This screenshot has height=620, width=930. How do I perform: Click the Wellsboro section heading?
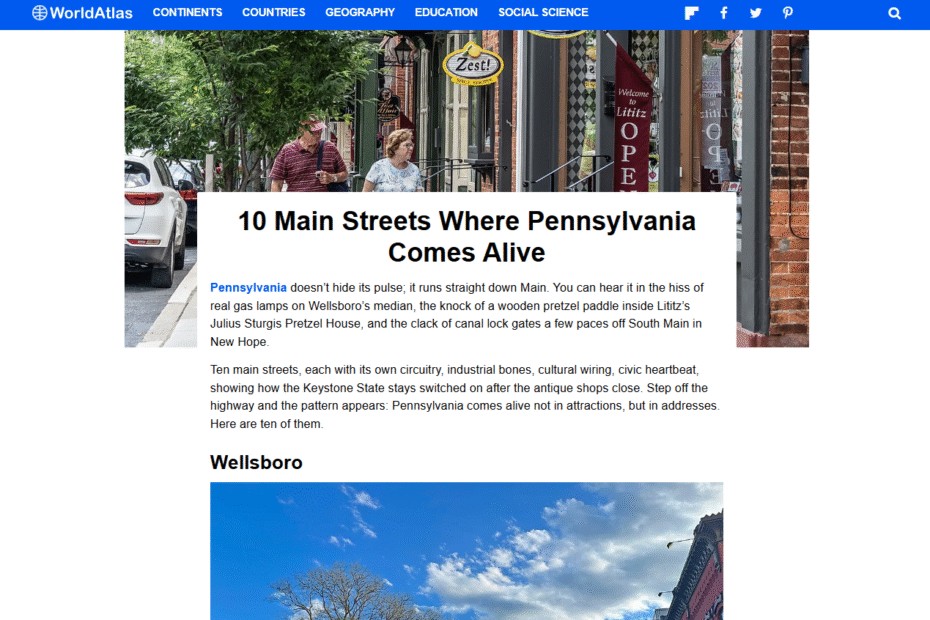256,462
